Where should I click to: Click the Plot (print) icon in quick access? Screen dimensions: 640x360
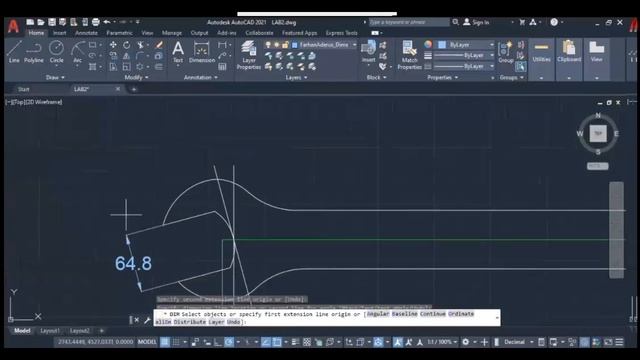pyautogui.click(x=96, y=22)
